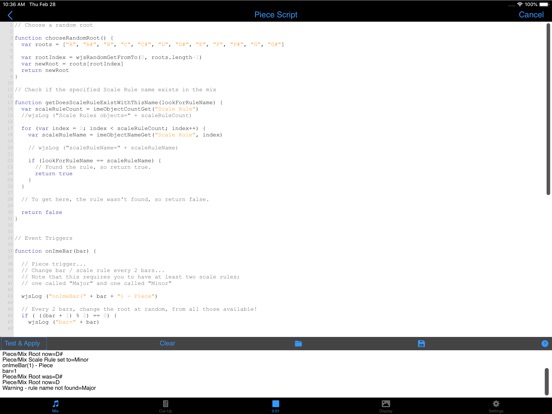Cancel the Piece Script editing
Screen dimensions: 552x414
531,15
